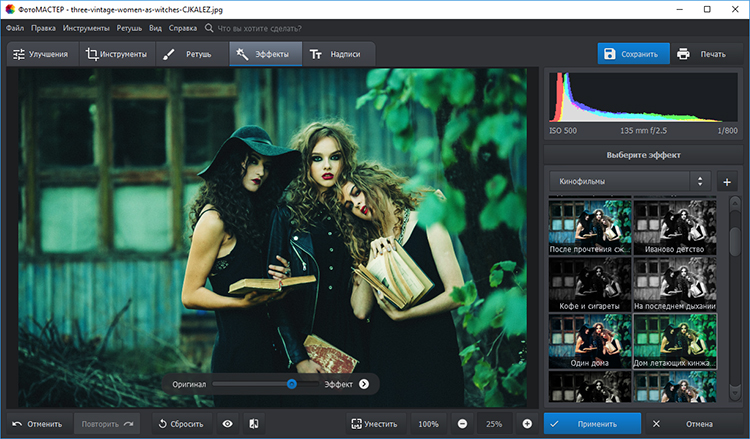
Task: Open the Кинофильмы effect category dropdown
Action: pyautogui.click(x=630, y=182)
